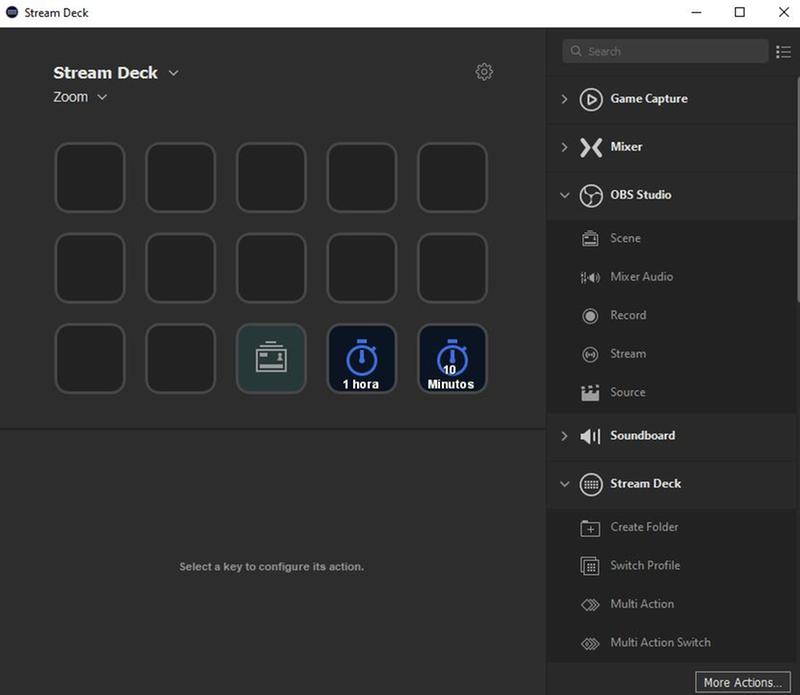Screen dimensions: 800x695
Task: Open the Zoom profile dropdown
Action: (x=102, y=97)
